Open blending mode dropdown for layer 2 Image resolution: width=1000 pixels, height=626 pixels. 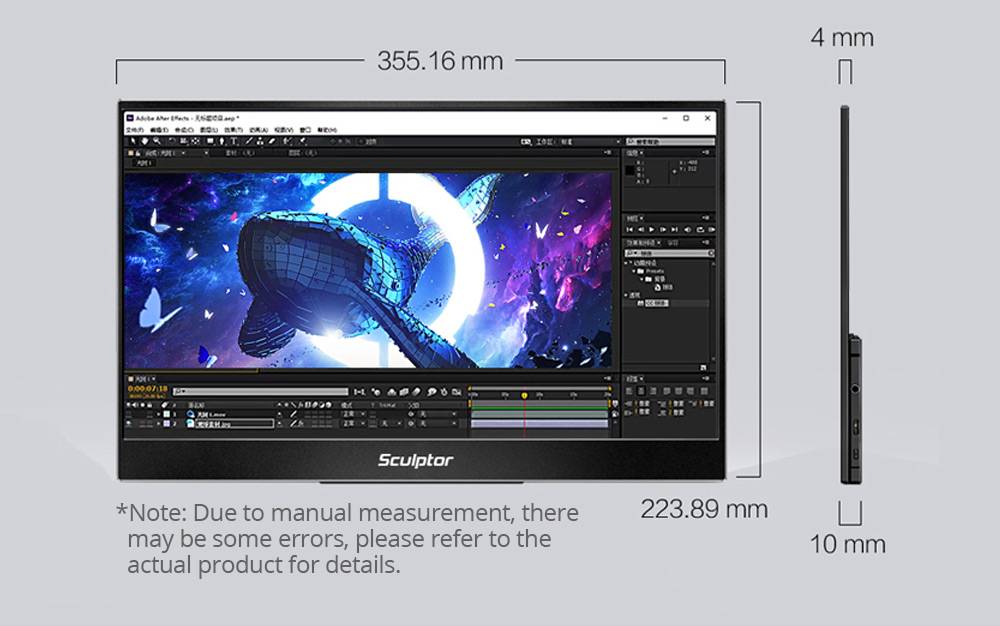354,424
